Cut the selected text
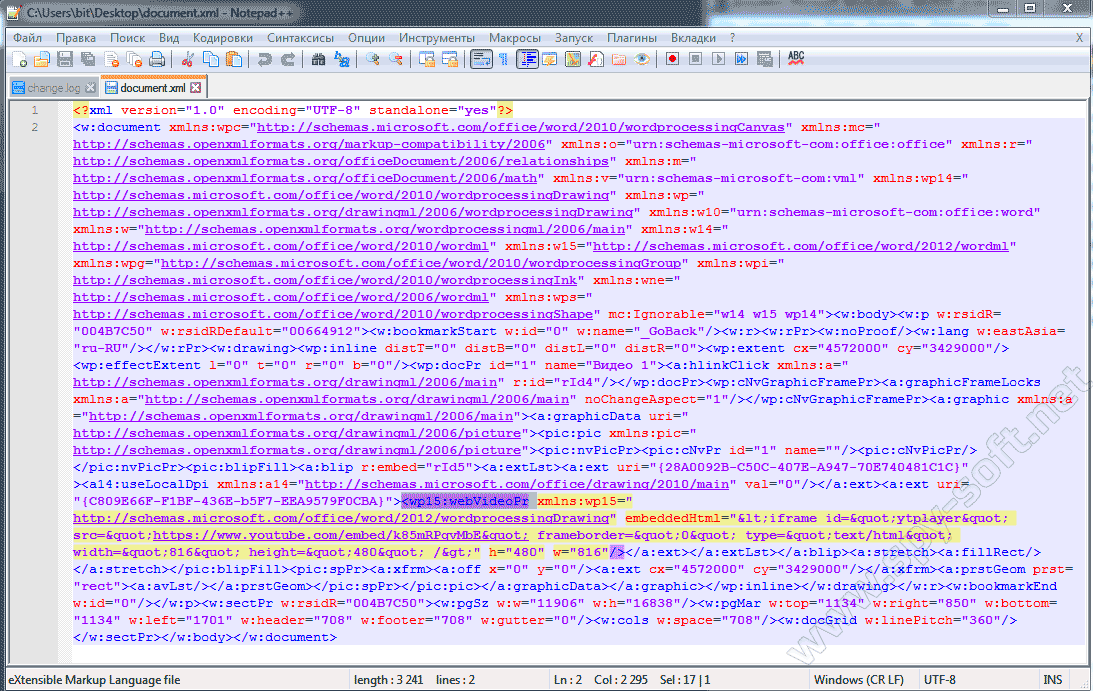Screen dimensions: 1093x691 coord(187,60)
